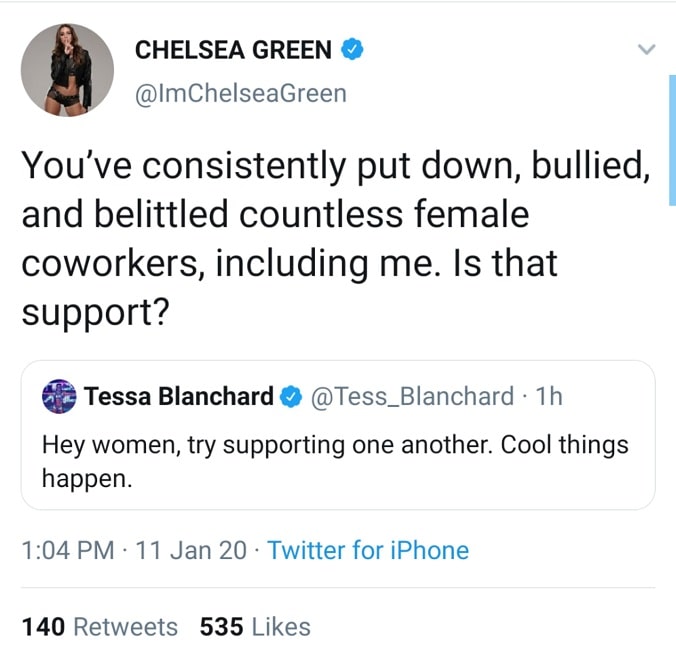676x657 pixels.
Task: Open Chelsea Green's profile photo
Action: point(68,69)
